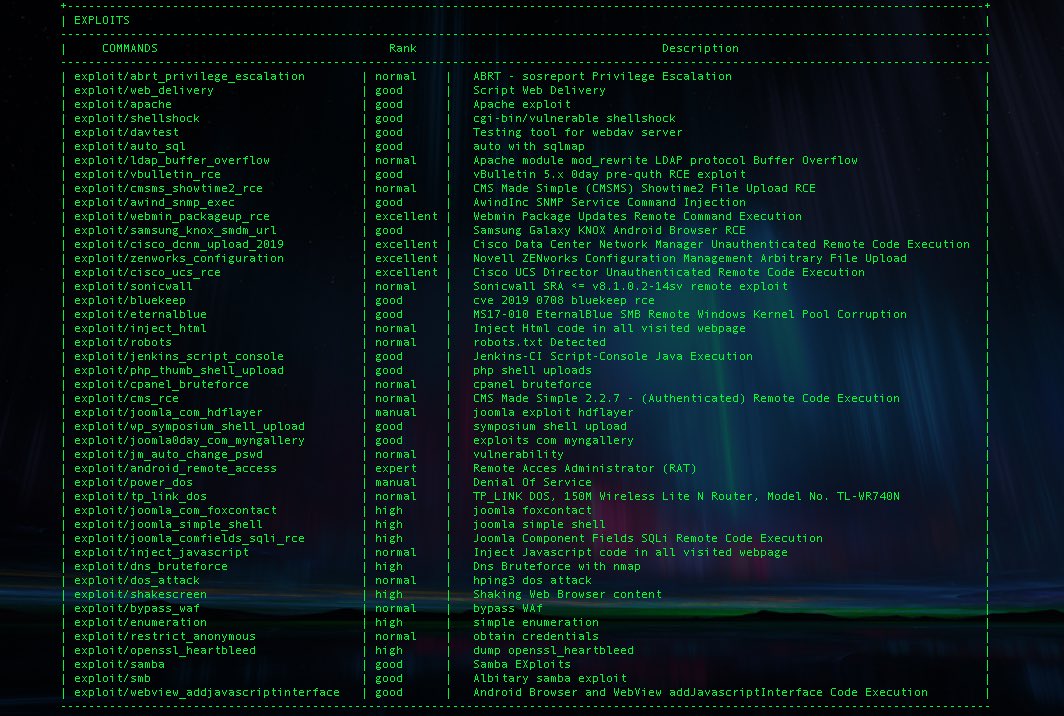Select exploit/samsung_knox_smdm_url command
This screenshot has height=716, width=1064.
point(175,230)
